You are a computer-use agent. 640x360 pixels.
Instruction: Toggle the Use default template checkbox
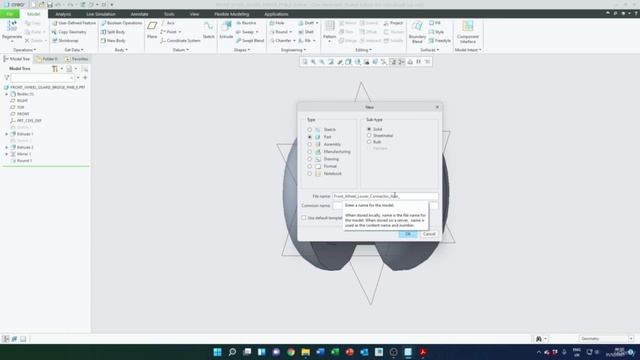pos(304,218)
